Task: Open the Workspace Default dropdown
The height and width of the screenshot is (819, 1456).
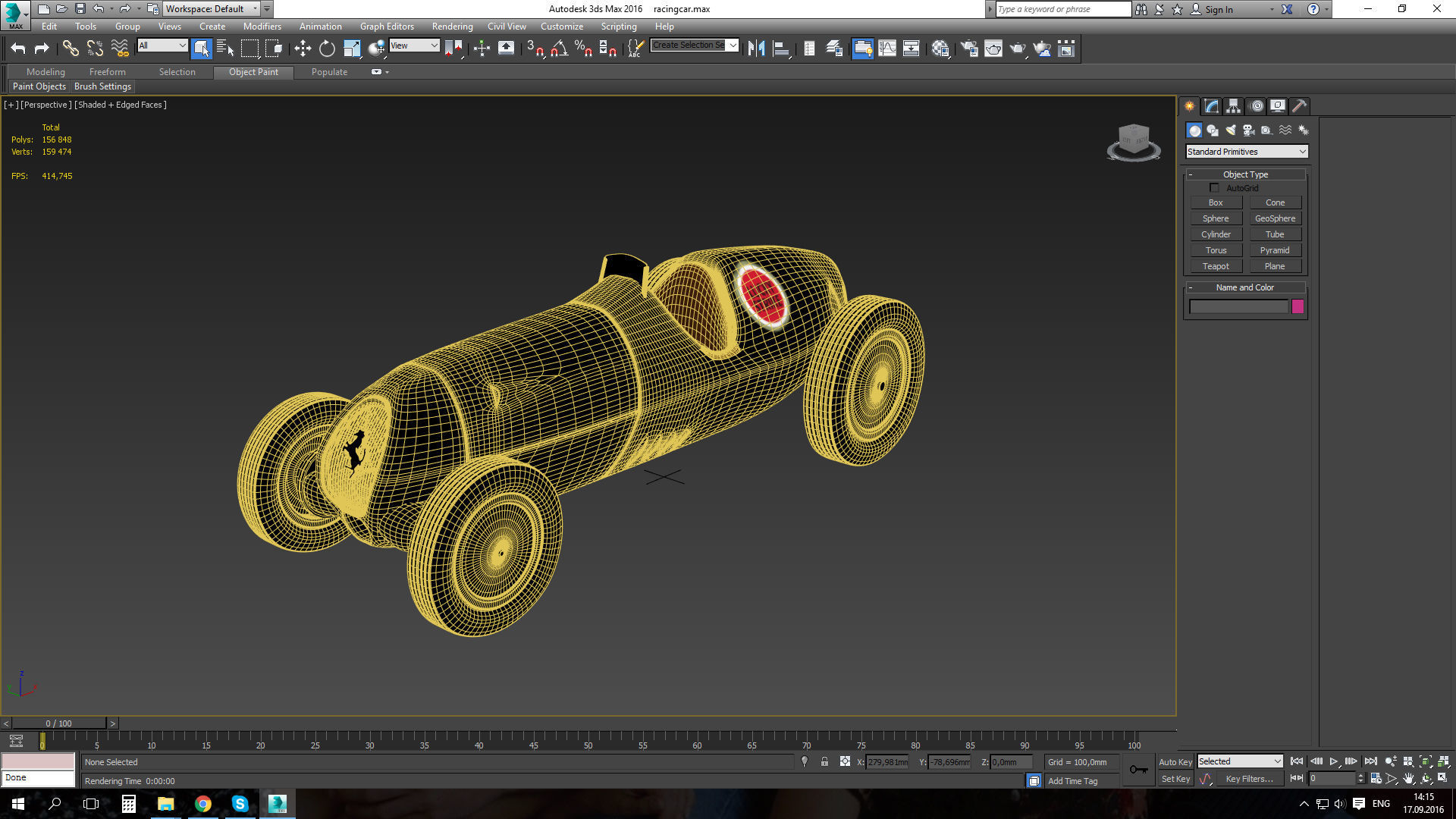Action: pyautogui.click(x=212, y=9)
